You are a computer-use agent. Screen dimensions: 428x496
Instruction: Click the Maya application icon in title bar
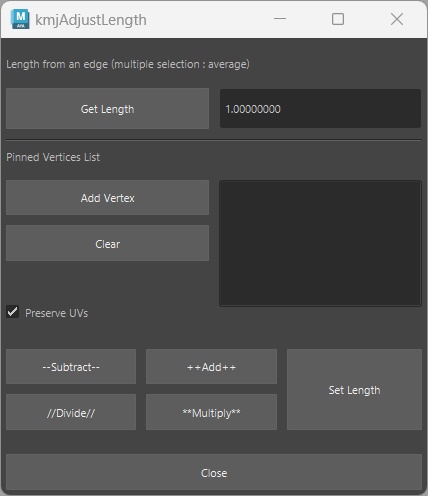click(x=20, y=19)
